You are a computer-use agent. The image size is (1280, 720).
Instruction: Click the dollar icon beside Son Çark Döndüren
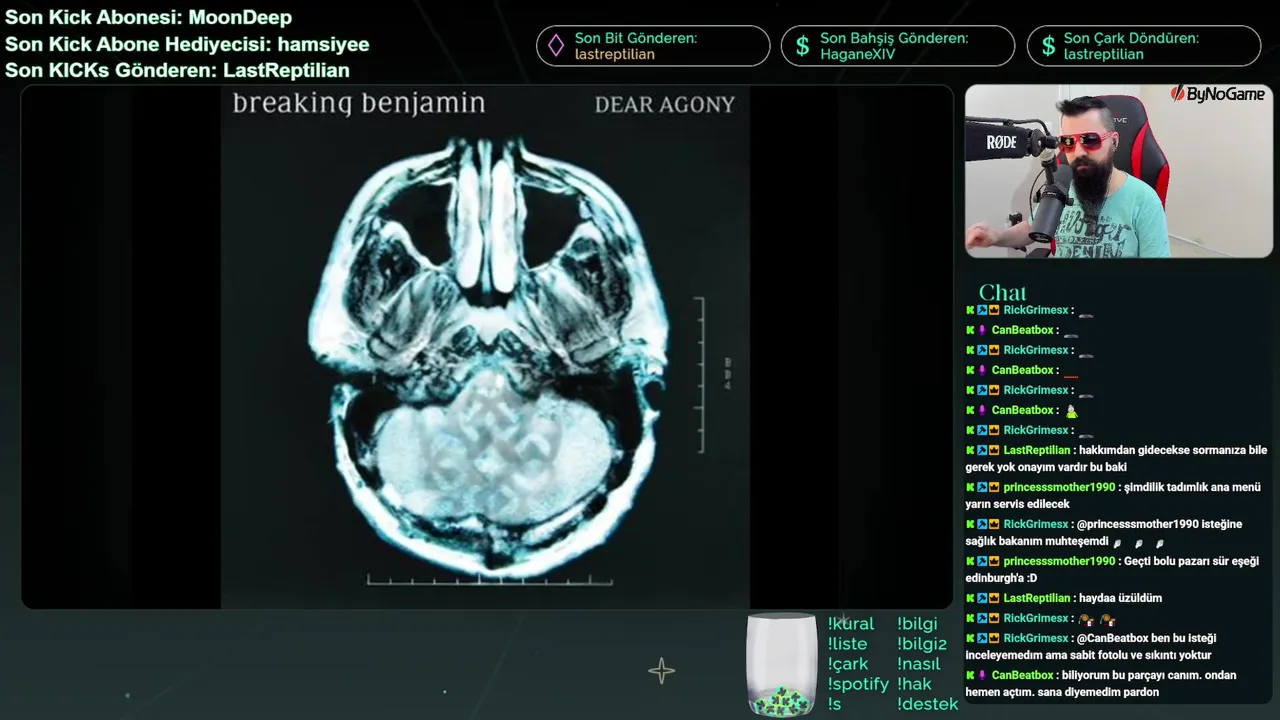point(1048,46)
